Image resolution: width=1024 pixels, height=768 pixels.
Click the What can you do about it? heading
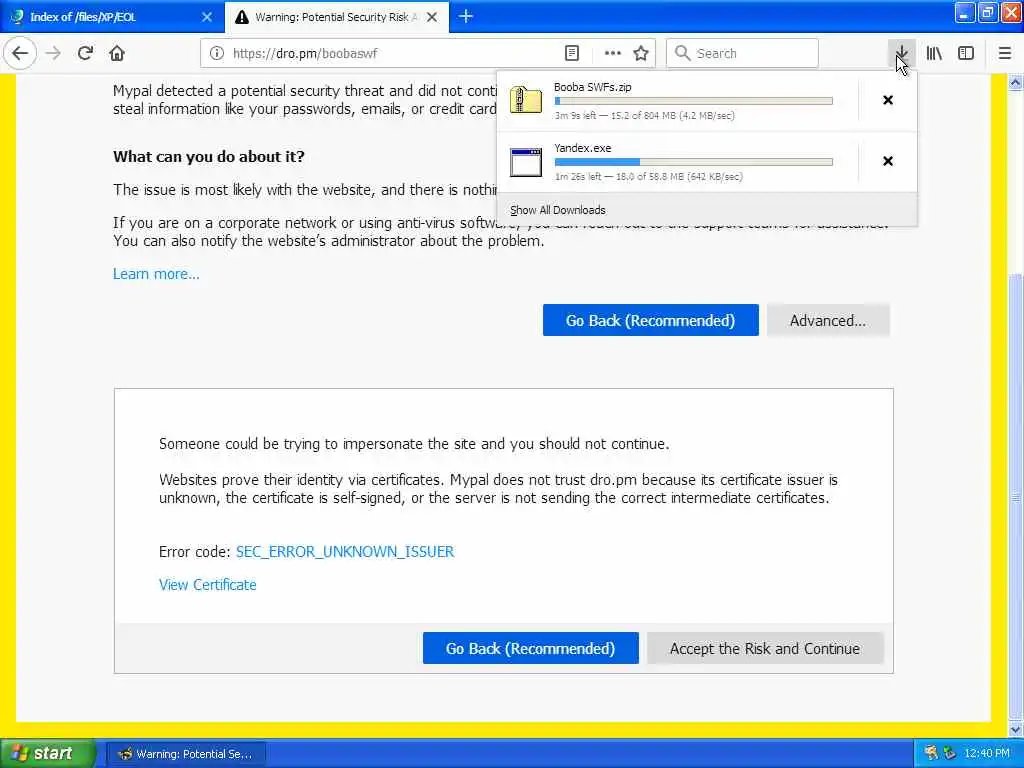coord(208,157)
